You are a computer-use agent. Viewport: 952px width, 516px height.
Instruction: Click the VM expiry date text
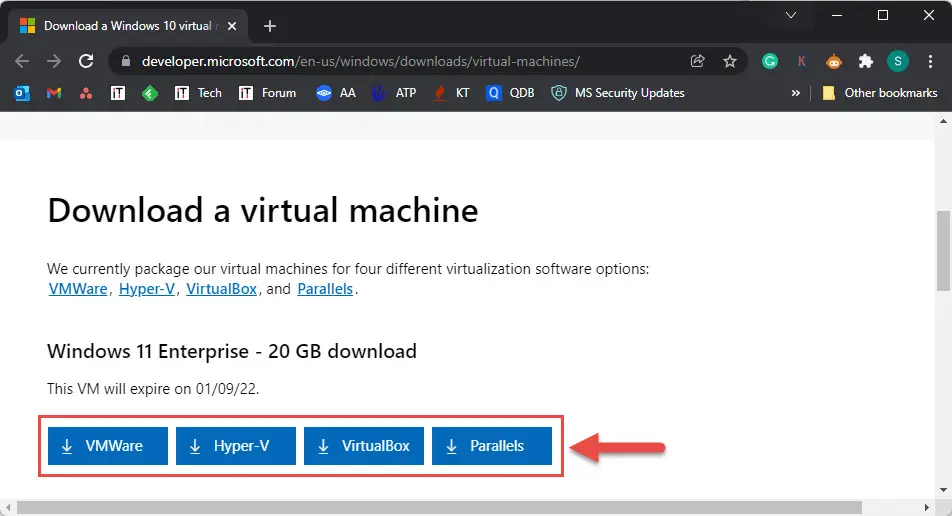point(153,389)
